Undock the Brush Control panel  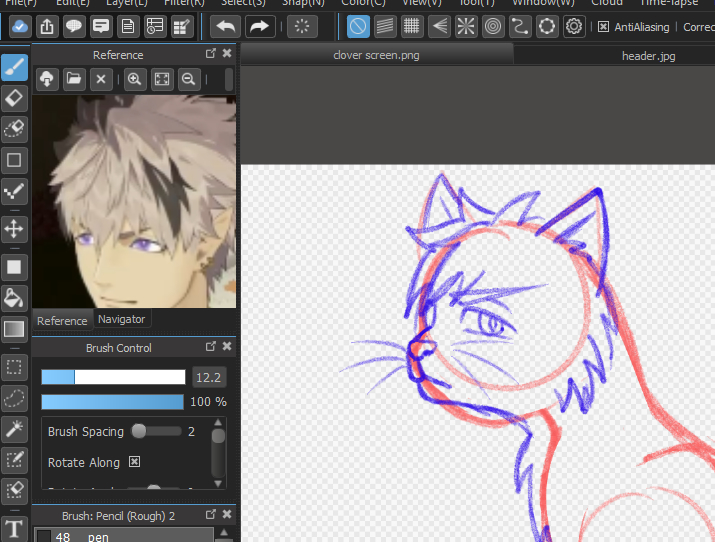click(x=211, y=347)
